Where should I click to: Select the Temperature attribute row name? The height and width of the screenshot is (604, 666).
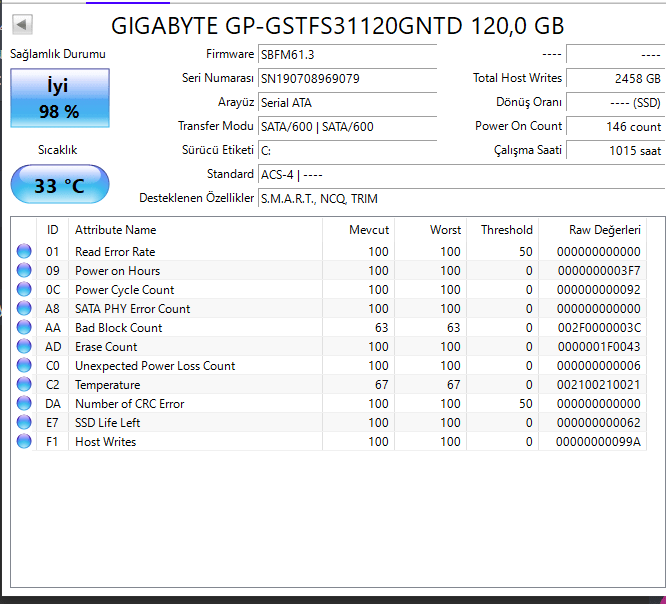click(107, 385)
